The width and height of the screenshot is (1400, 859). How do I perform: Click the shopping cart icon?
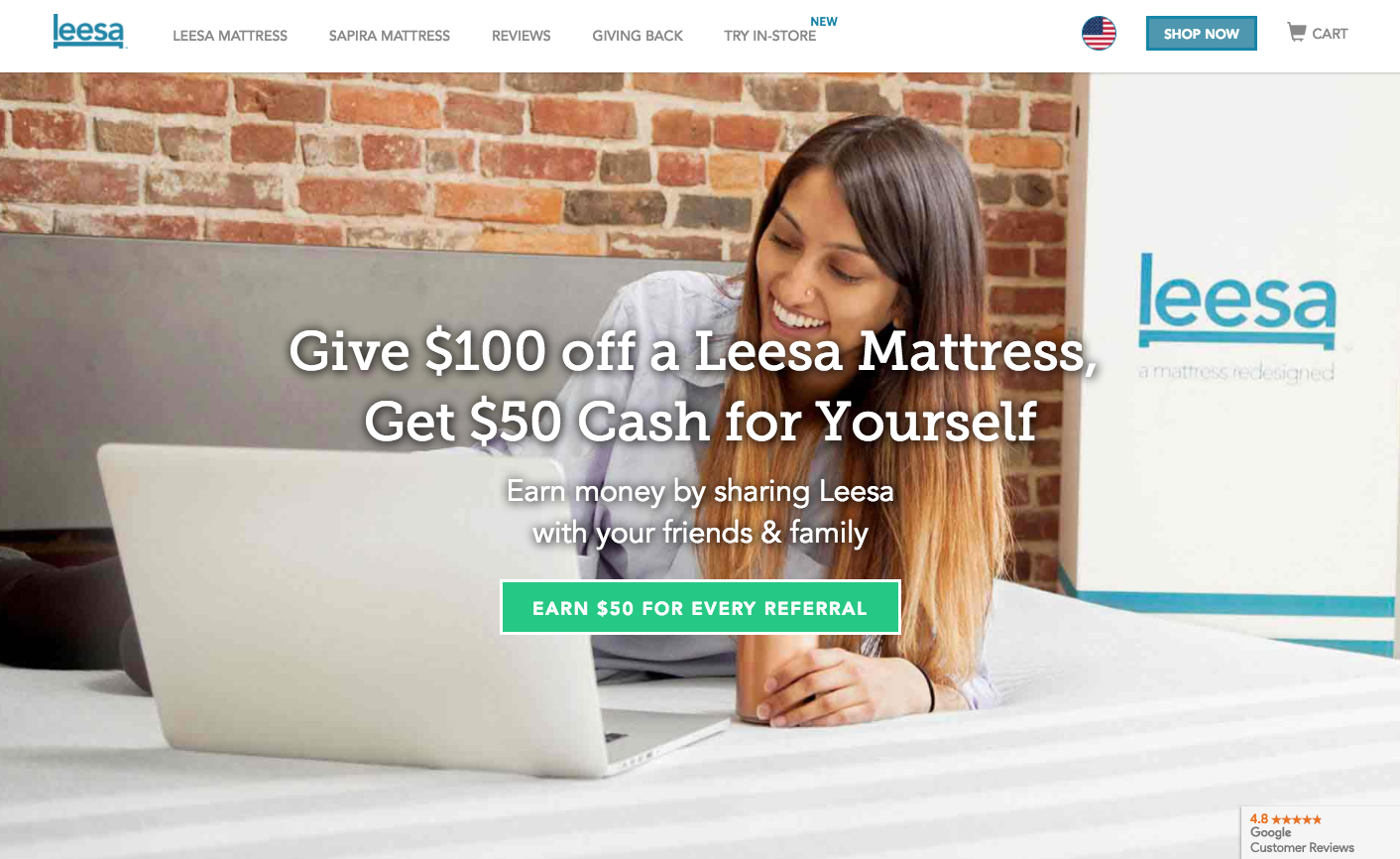pyautogui.click(x=1297, y=32)
